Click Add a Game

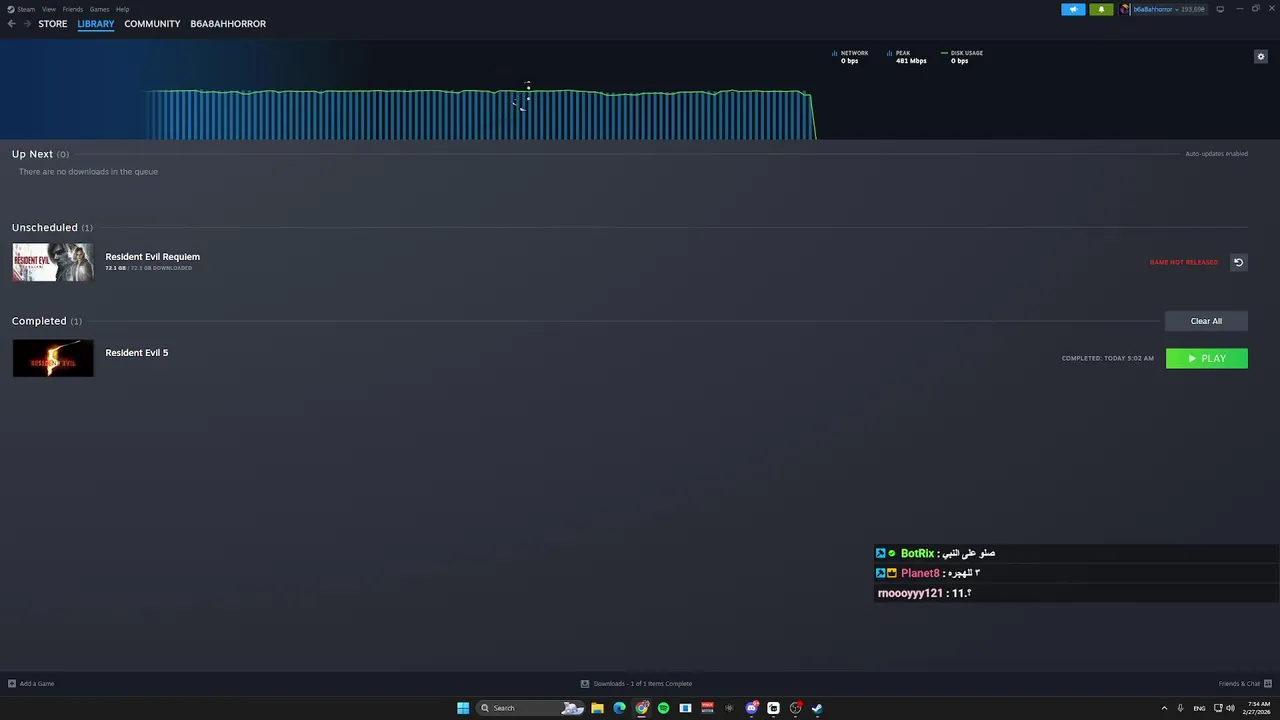(x=31, y=684)
